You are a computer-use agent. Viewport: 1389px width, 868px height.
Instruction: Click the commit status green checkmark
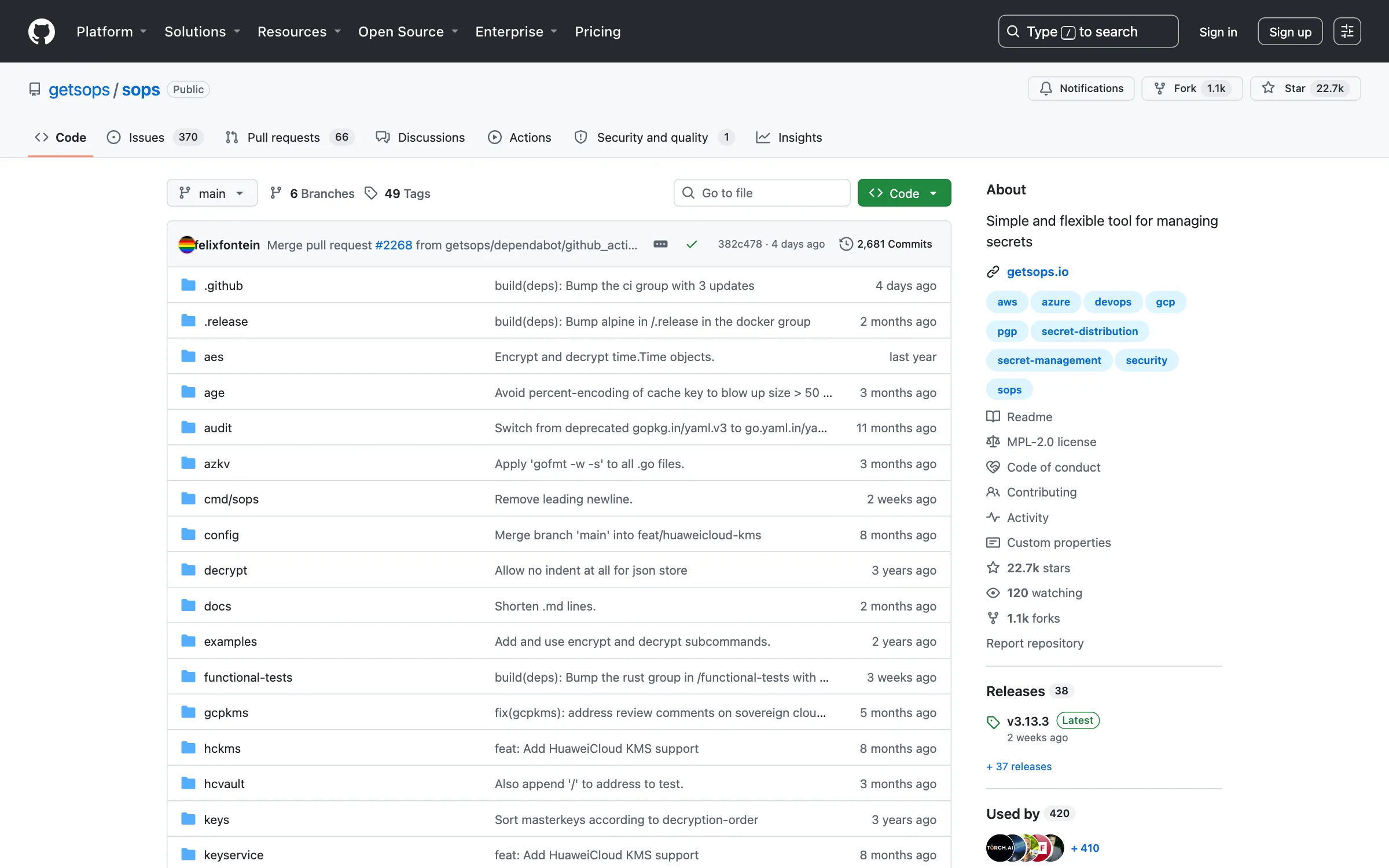pos(692,244)
